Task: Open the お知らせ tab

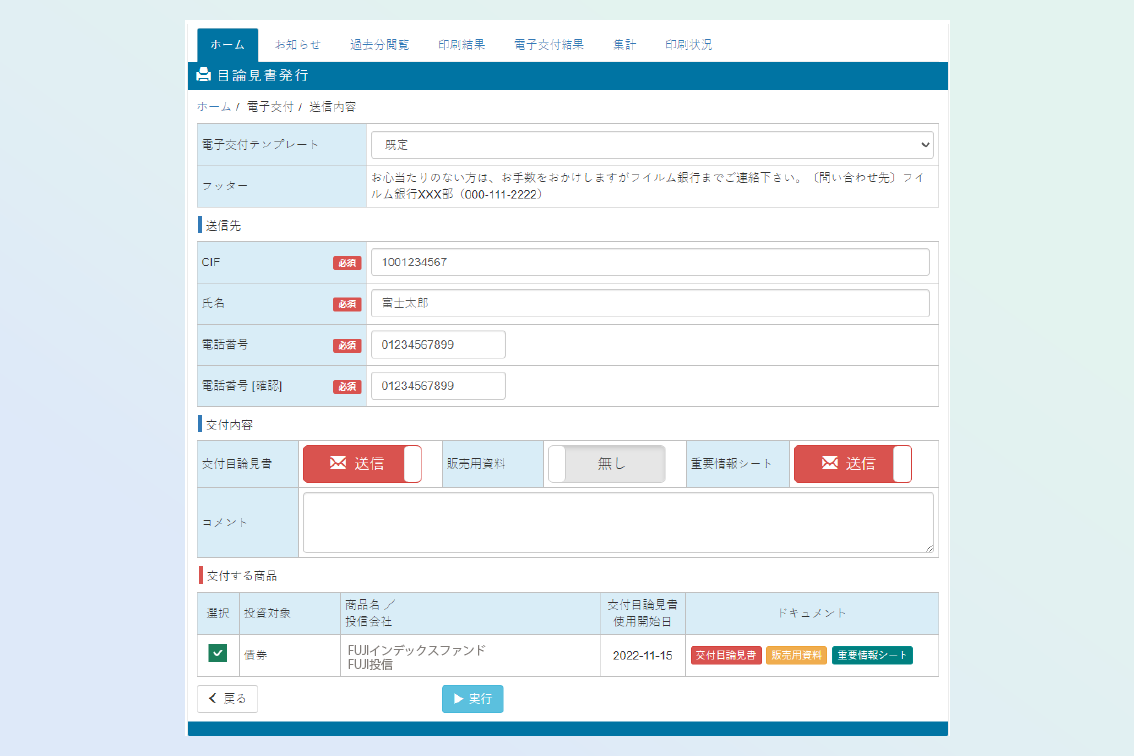Action: click(x=298, y=45)
